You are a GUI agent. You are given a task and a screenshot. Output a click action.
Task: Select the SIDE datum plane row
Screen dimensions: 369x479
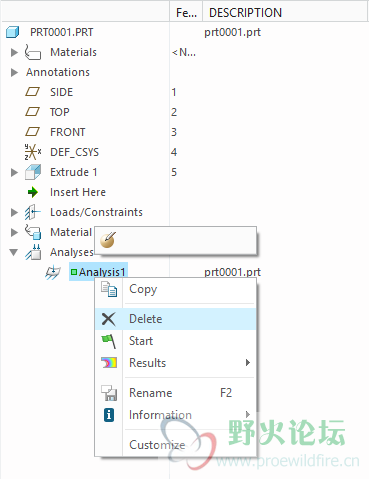click(x=61, y=92)
